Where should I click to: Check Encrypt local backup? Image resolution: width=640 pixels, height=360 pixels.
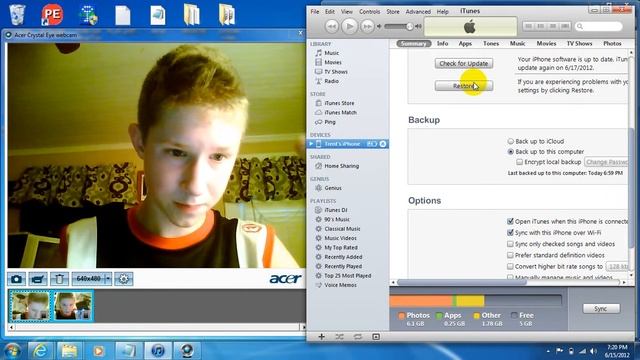click(x=520, y=162)
